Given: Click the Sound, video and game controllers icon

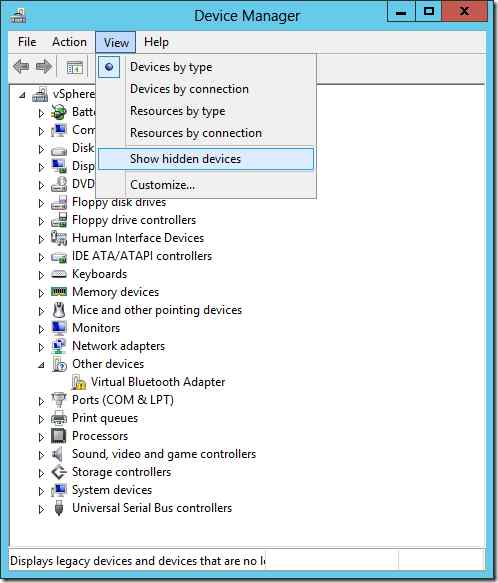Looking at the screenshot, I should (x=58, y=454).
